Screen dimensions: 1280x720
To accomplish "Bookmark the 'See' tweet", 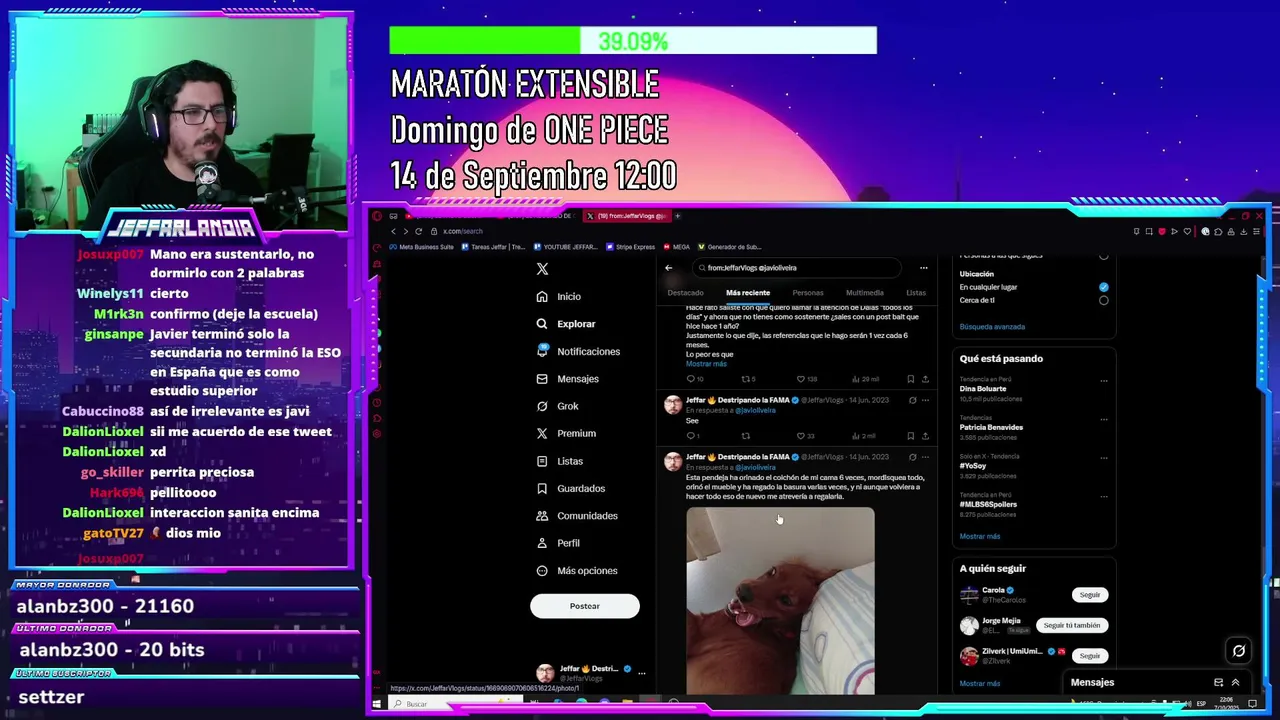I will (x=910, y=436).
